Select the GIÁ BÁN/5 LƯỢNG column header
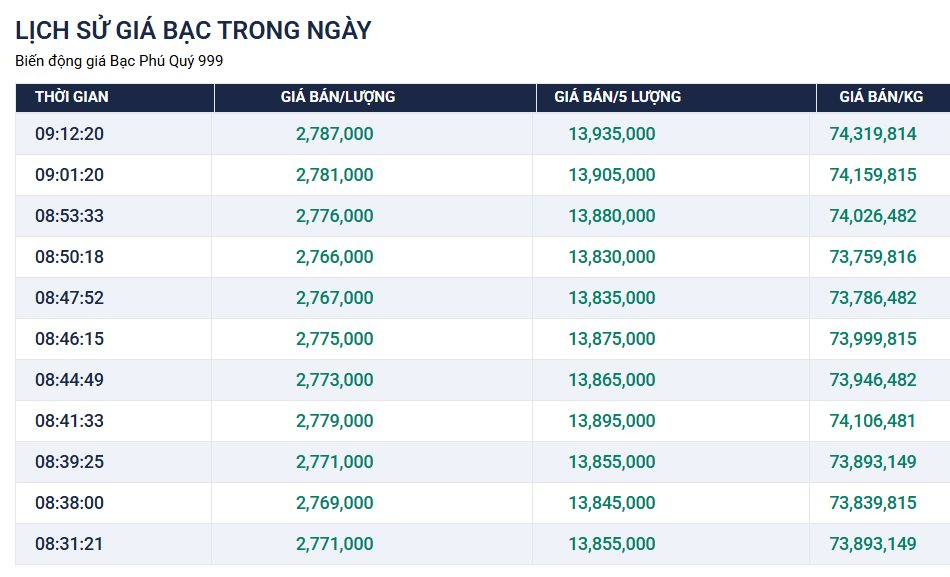The image size is (950, 577). click(x=617, y=97)
